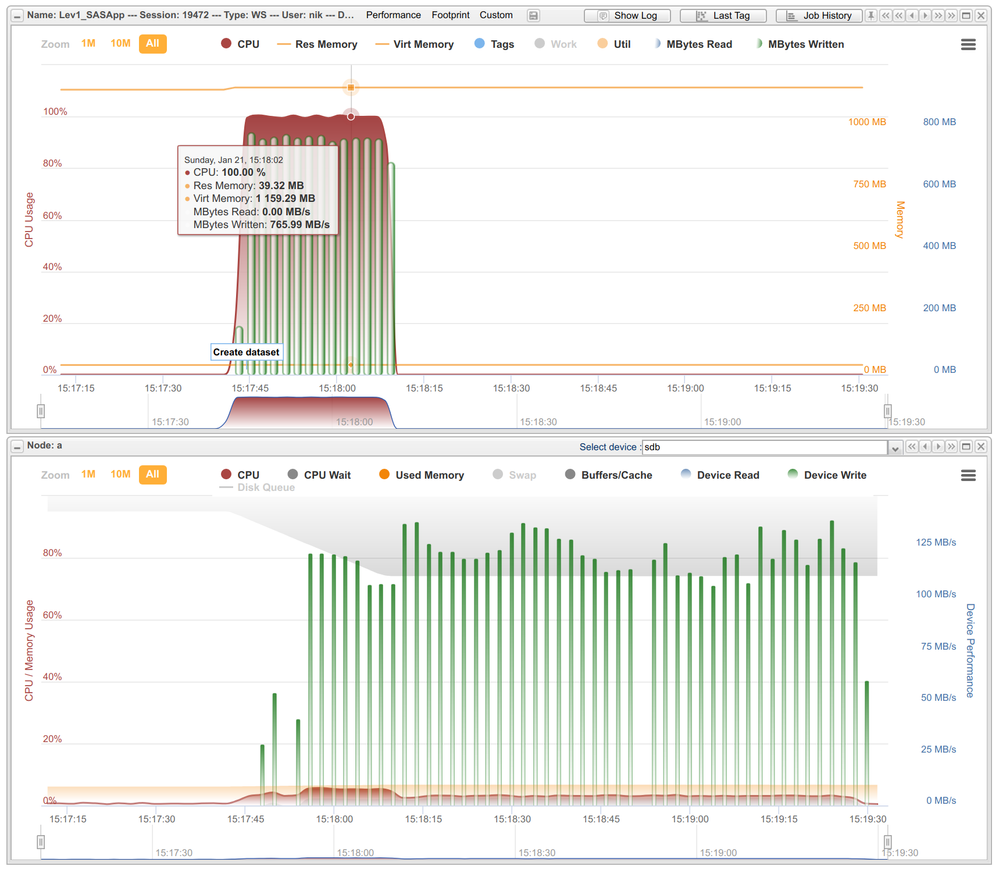Image resolution: width=999 pixels, height=869 pixels.
Task: Toggle Res Memory series in legend
Action: [x=317, y=44]
